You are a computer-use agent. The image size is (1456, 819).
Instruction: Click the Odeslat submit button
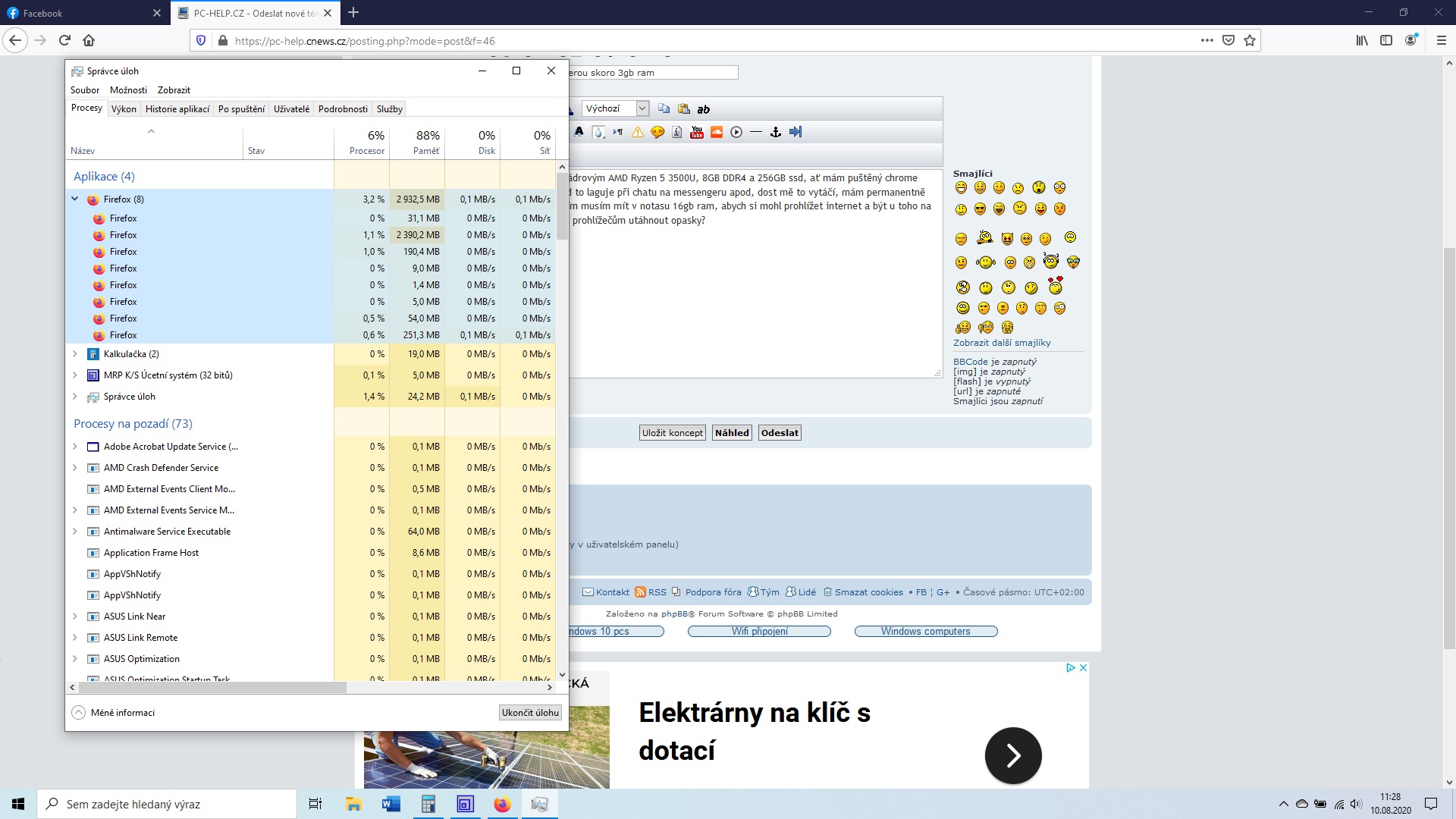780,433
